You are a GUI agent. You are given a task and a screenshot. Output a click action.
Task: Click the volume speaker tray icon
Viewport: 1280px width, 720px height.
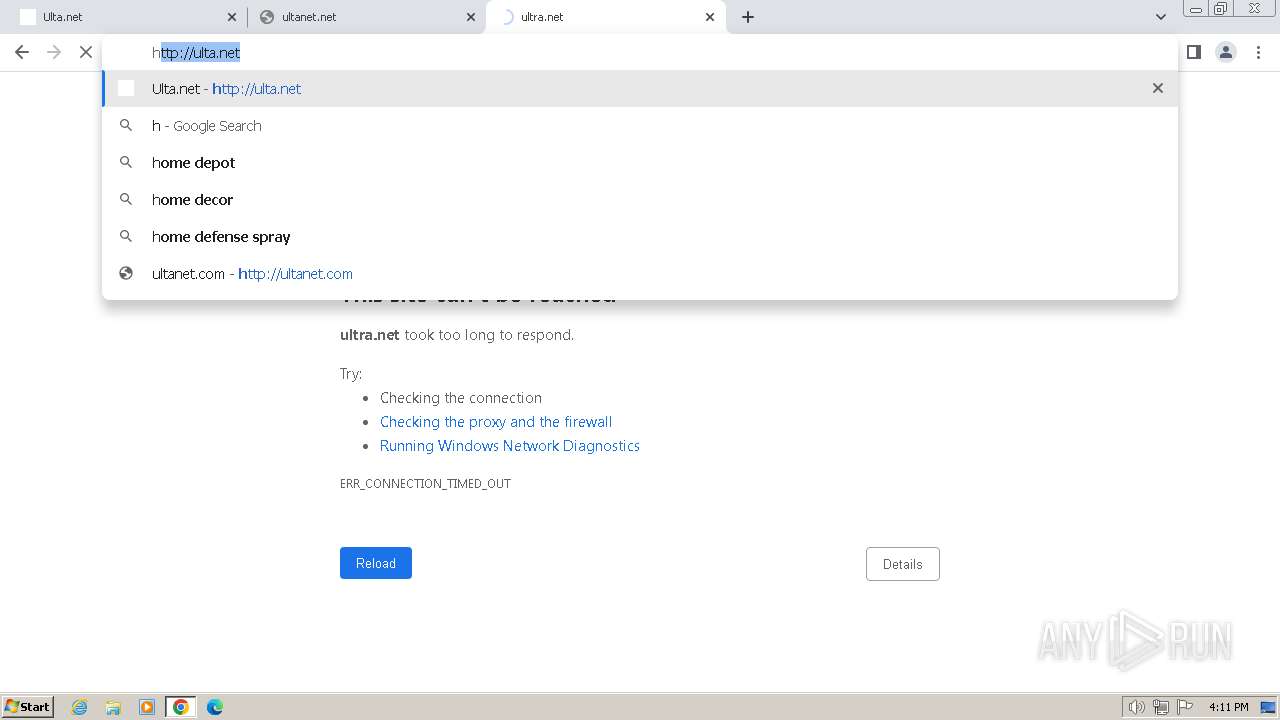coord(1136,707)
